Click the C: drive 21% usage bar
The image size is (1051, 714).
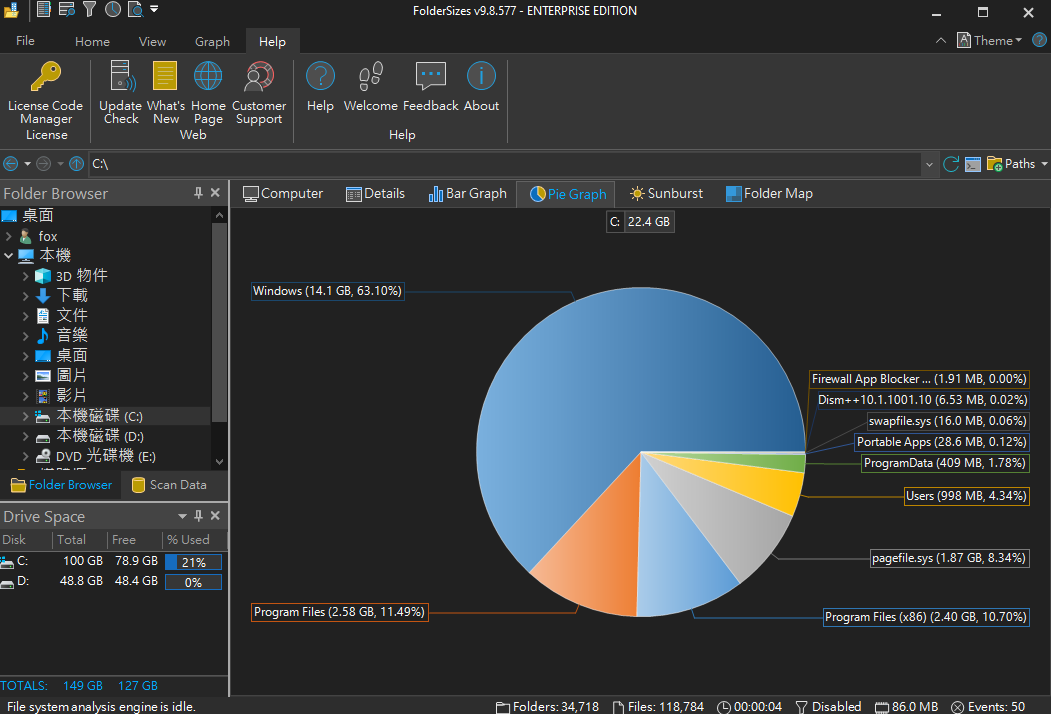pyautogui.click(x=193, y=562)
